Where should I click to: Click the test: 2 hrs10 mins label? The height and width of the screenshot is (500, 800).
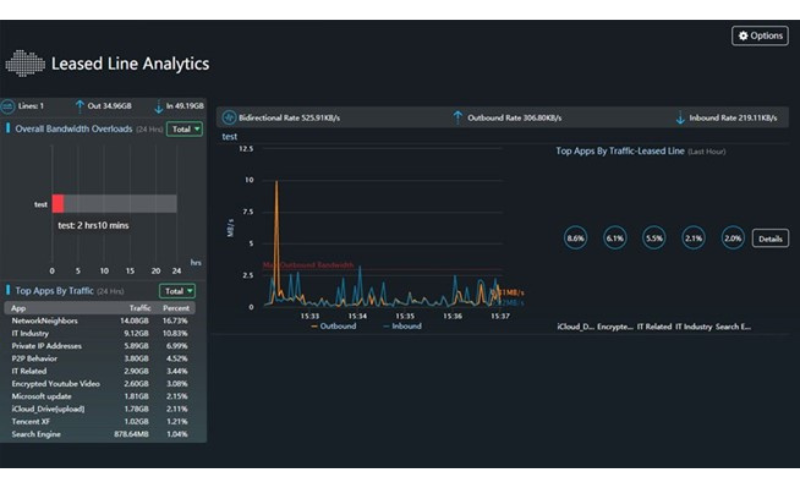(93, 226)
